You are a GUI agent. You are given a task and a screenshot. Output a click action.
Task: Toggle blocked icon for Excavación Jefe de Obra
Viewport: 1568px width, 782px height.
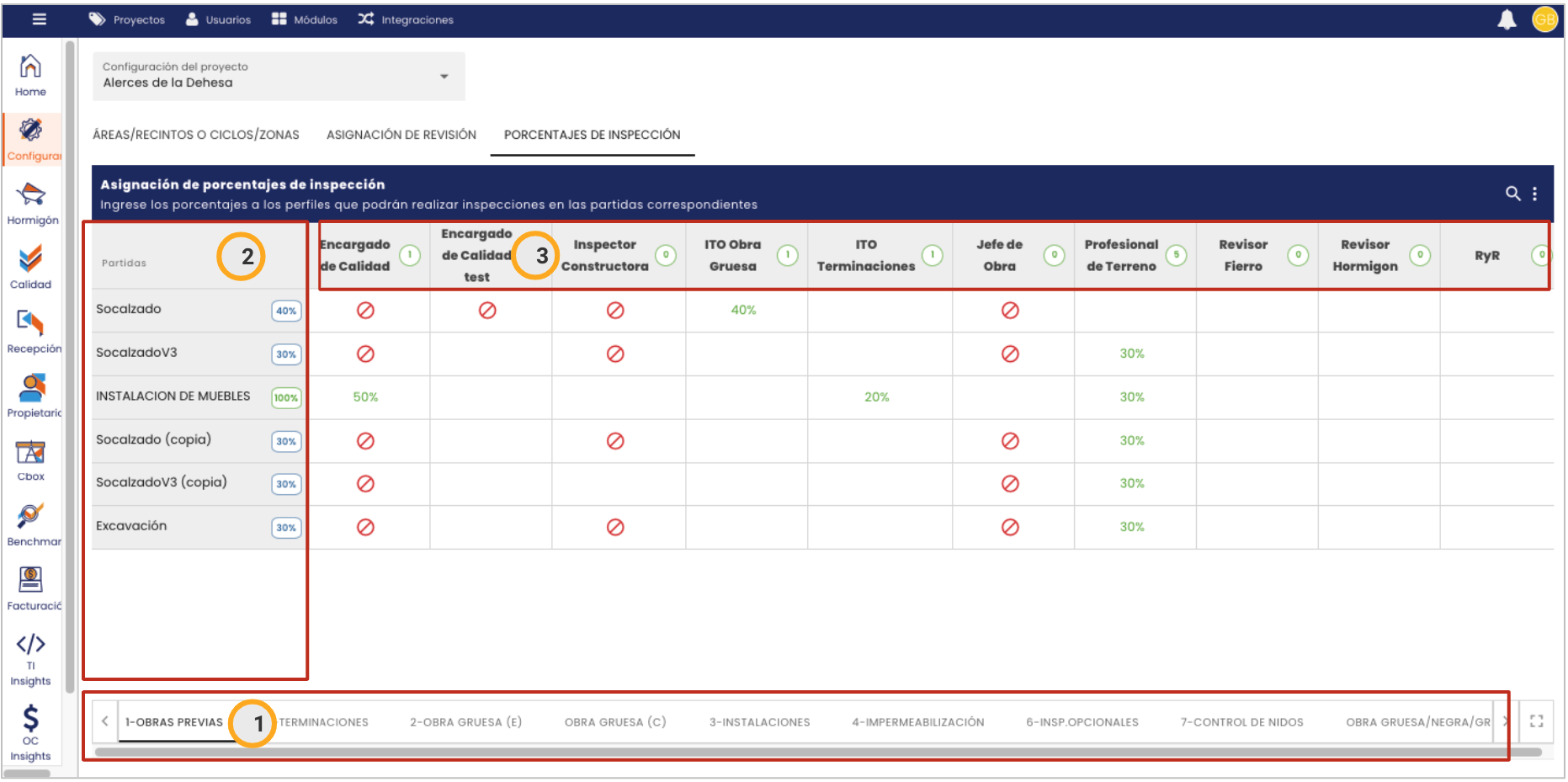(x=1010, y=527)
